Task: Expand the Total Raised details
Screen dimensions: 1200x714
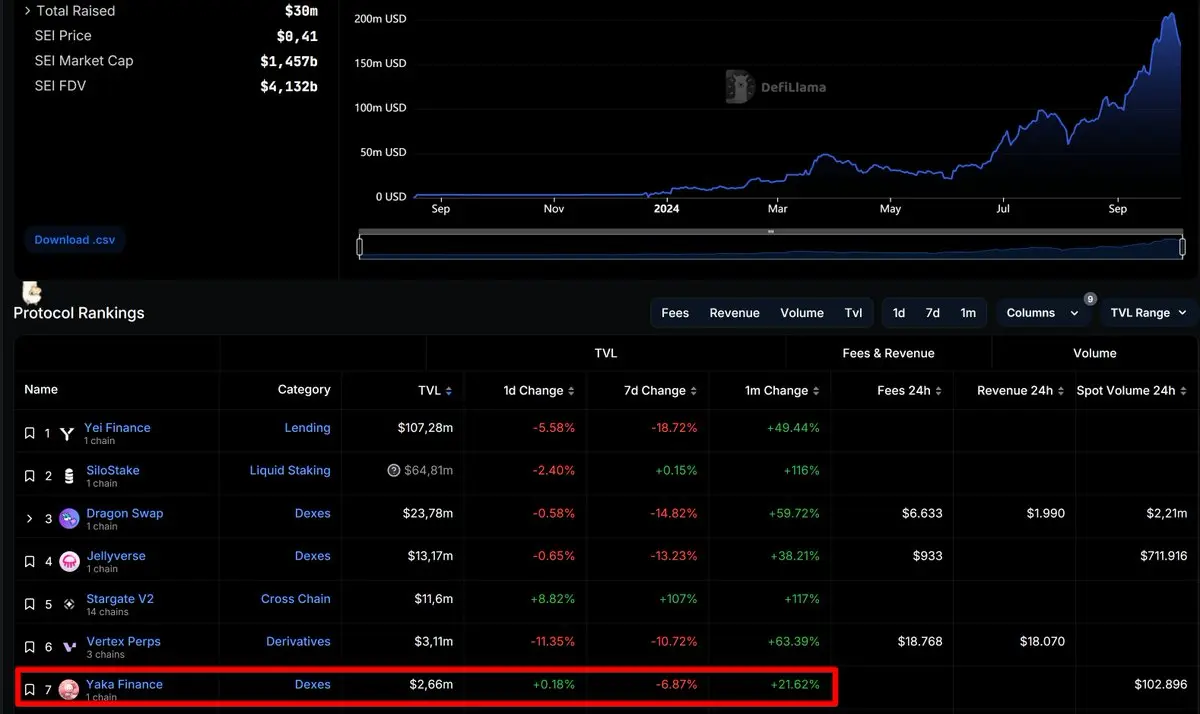Action: [27, 11]
